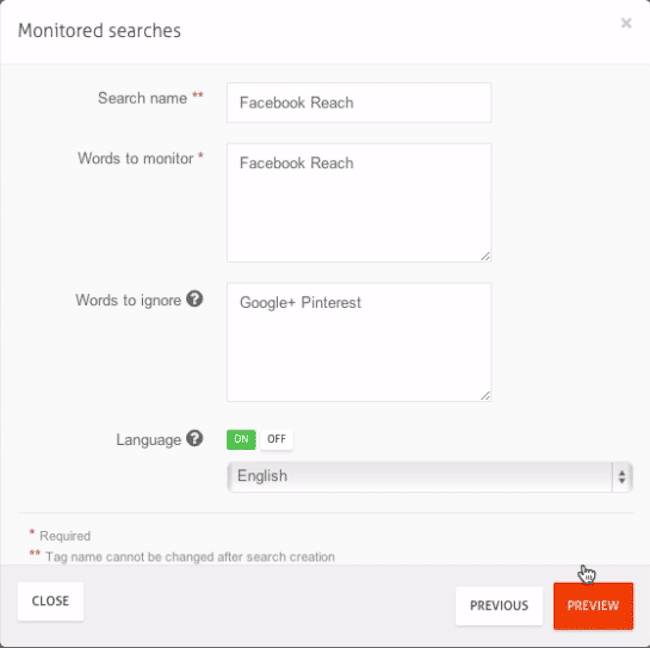
Task: Switch language filter OFF
Action: pyautogui.click(x=276, y=439)
